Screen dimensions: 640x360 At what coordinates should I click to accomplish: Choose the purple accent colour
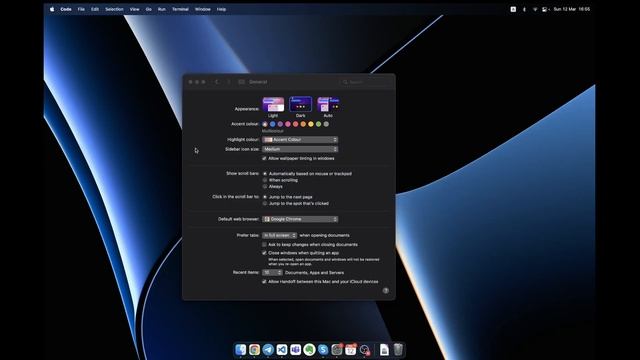pyautogui.click(x=280, y=124)
